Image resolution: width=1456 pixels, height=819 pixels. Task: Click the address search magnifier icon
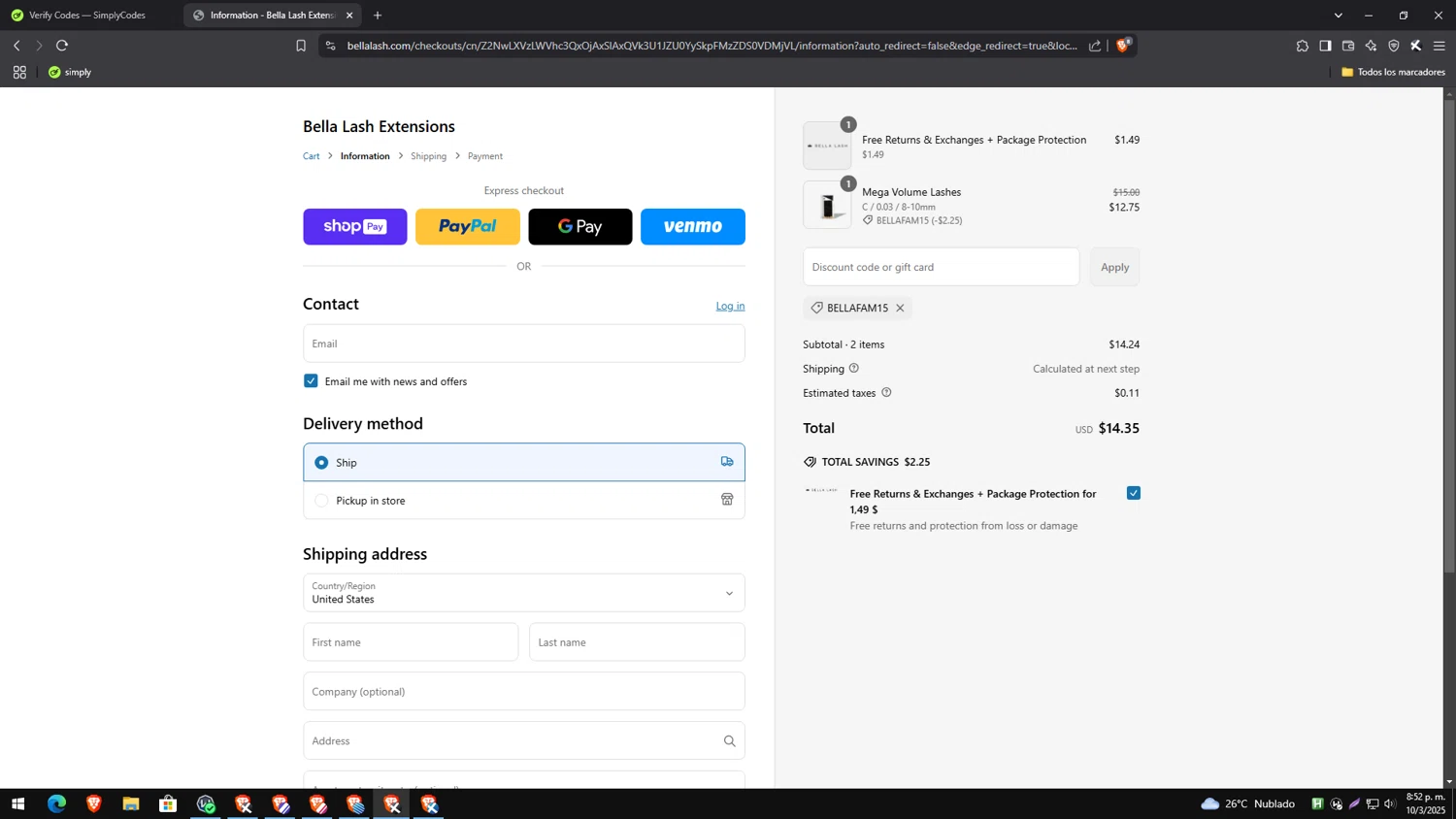click(x=729, y=741)
